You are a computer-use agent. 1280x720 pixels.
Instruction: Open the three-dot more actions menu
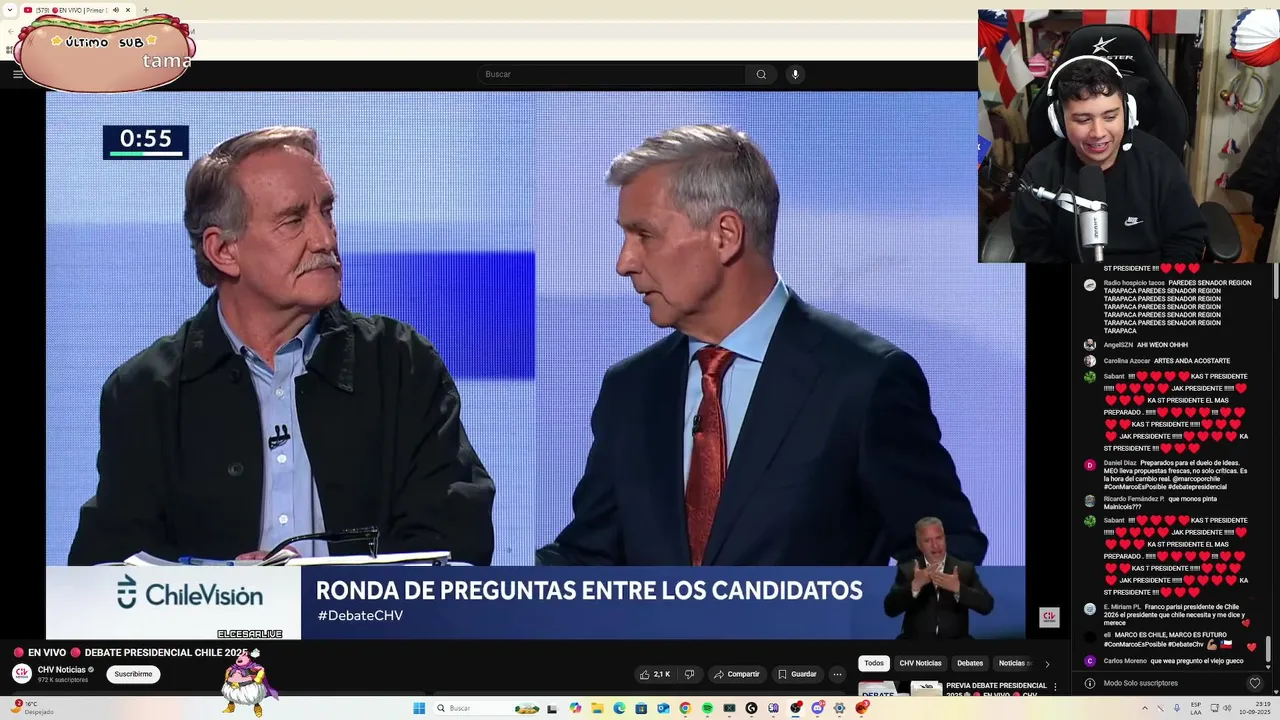838,674
